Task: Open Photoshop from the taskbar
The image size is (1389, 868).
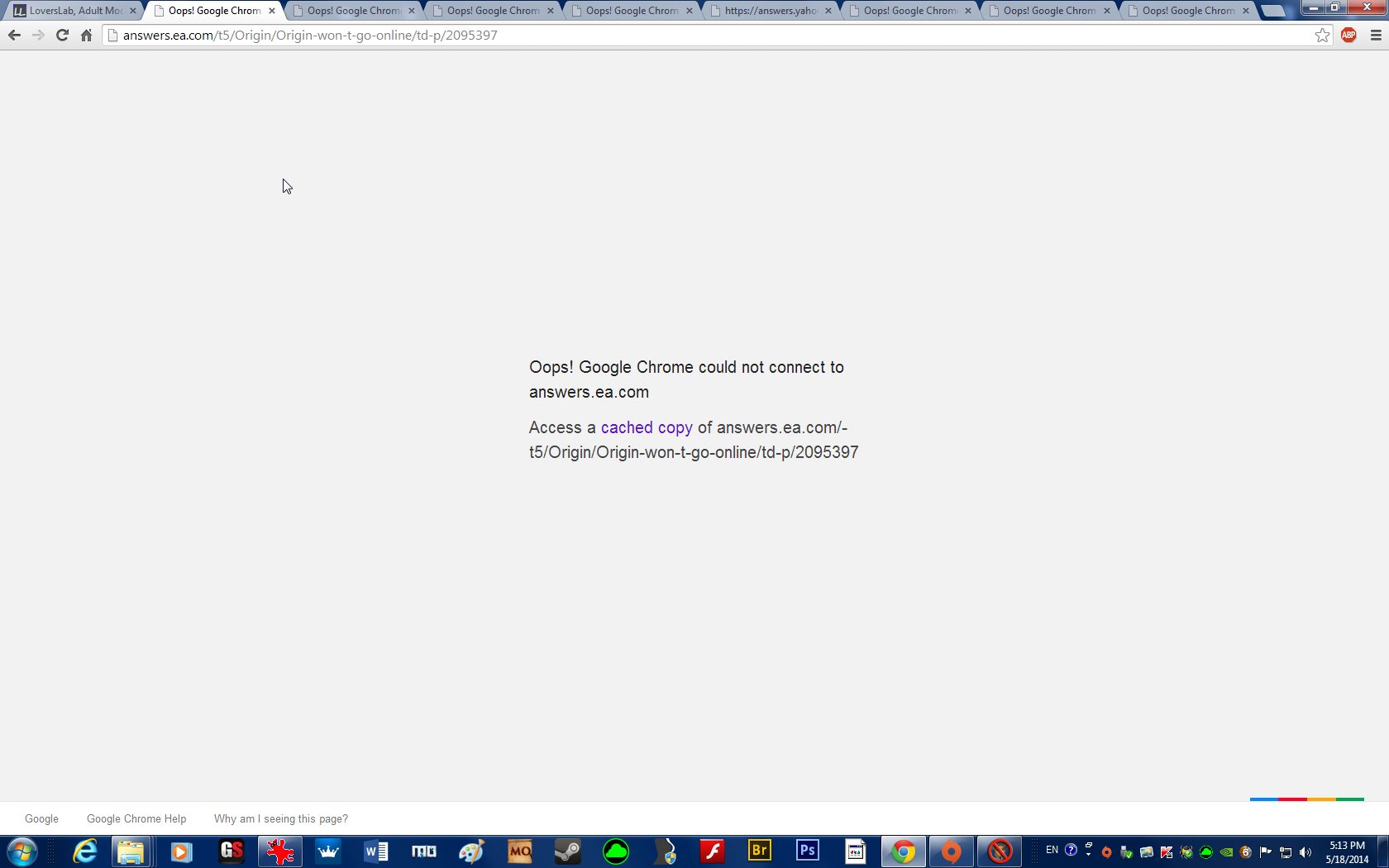Action: [808, 851]
